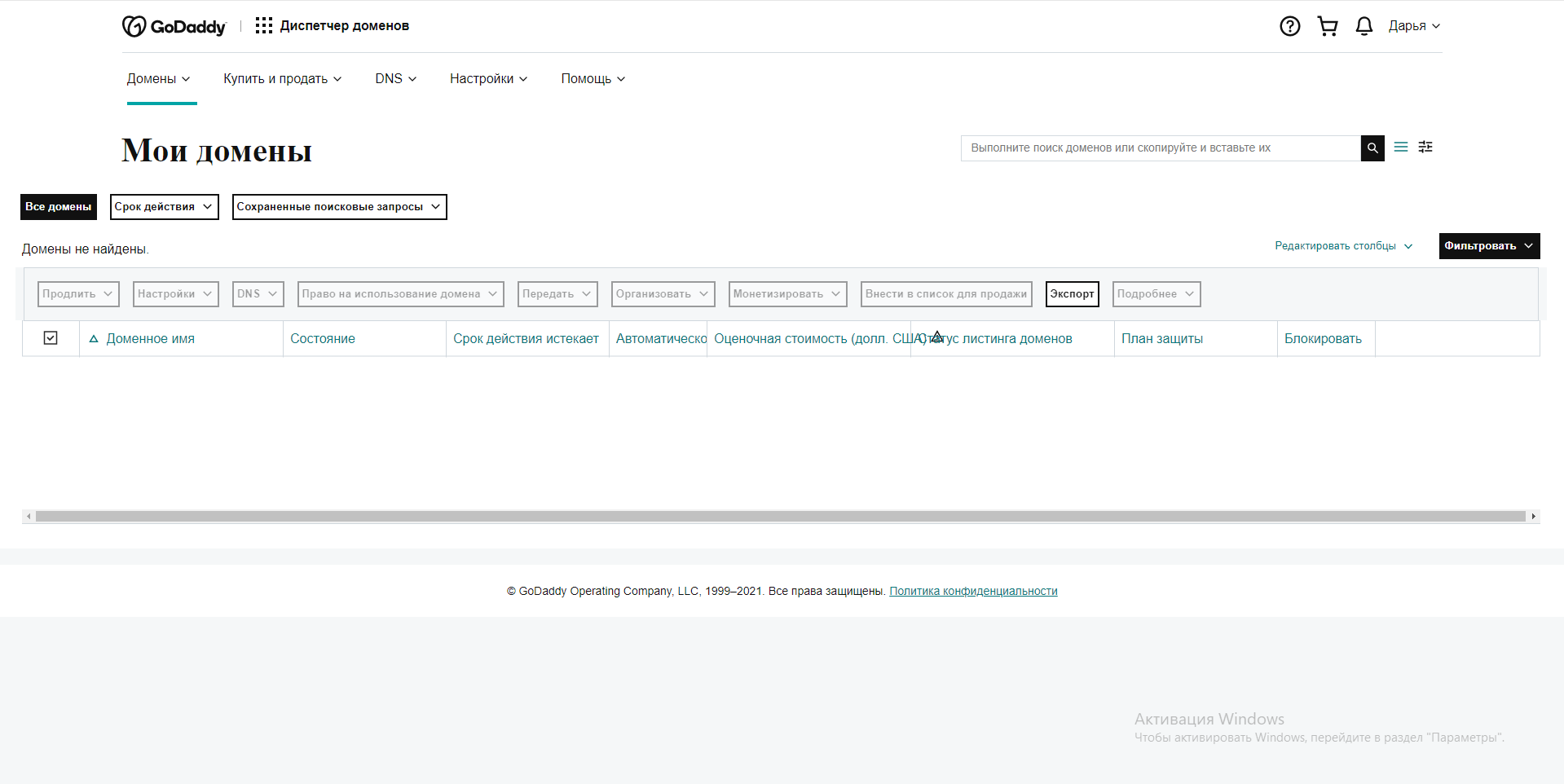This screenshot has height=784, width=1564.
Task: Open the Подробнее dropdown
Action: [x=1156, y=294]
